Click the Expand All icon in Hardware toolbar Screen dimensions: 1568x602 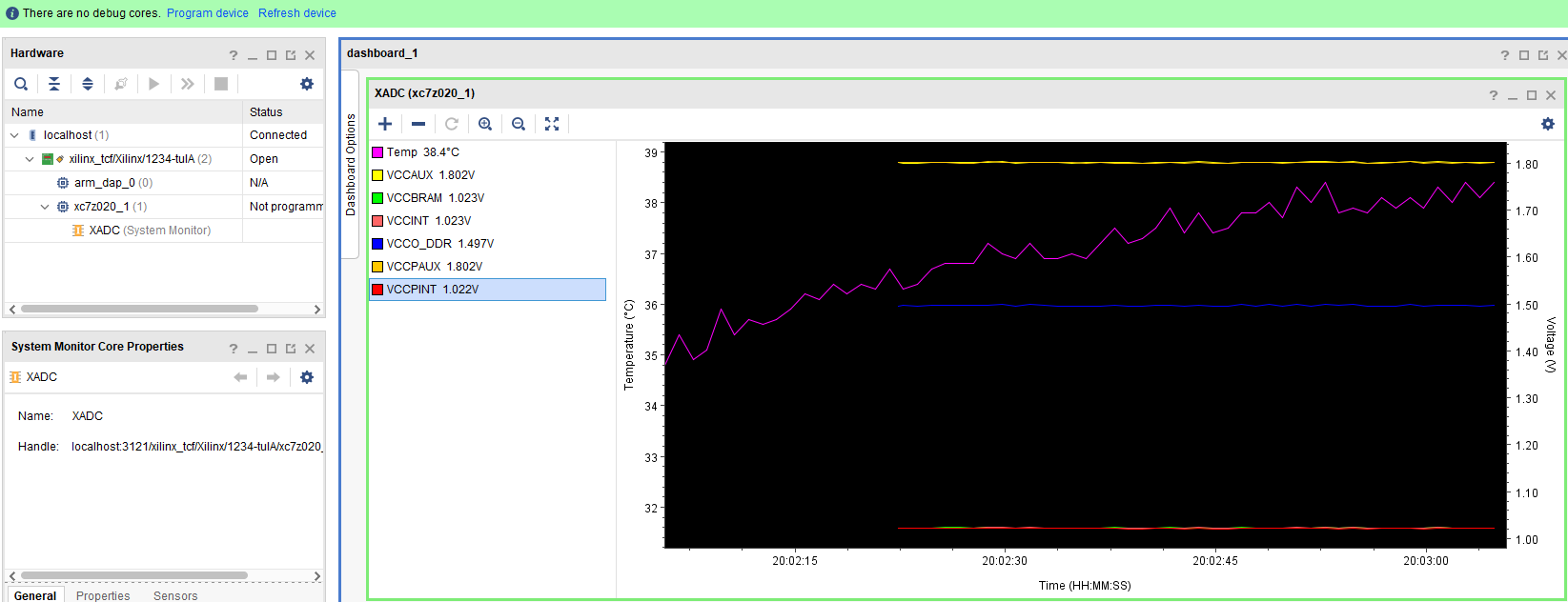coord(88,84)
